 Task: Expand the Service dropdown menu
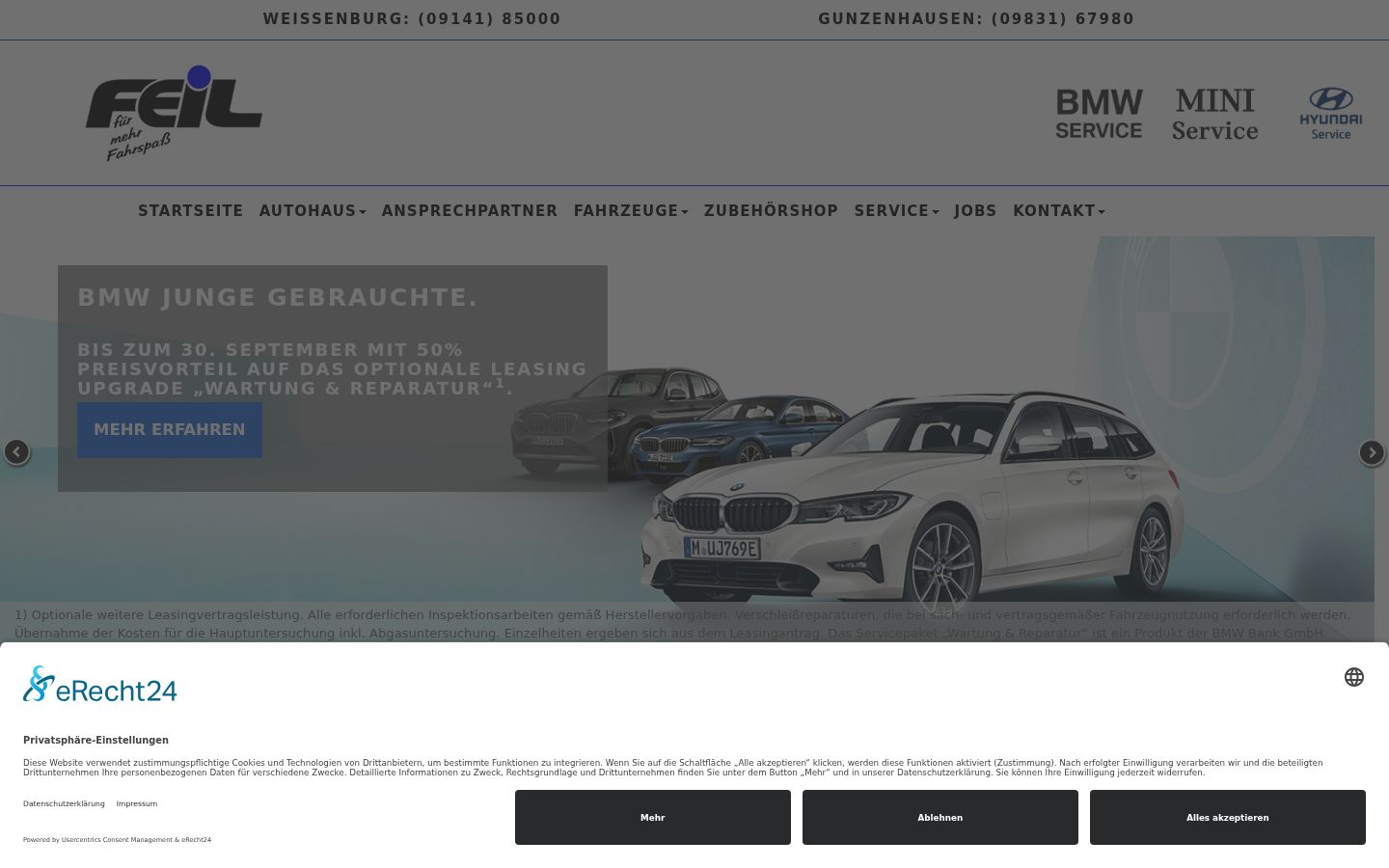click(x=896, y=210)
